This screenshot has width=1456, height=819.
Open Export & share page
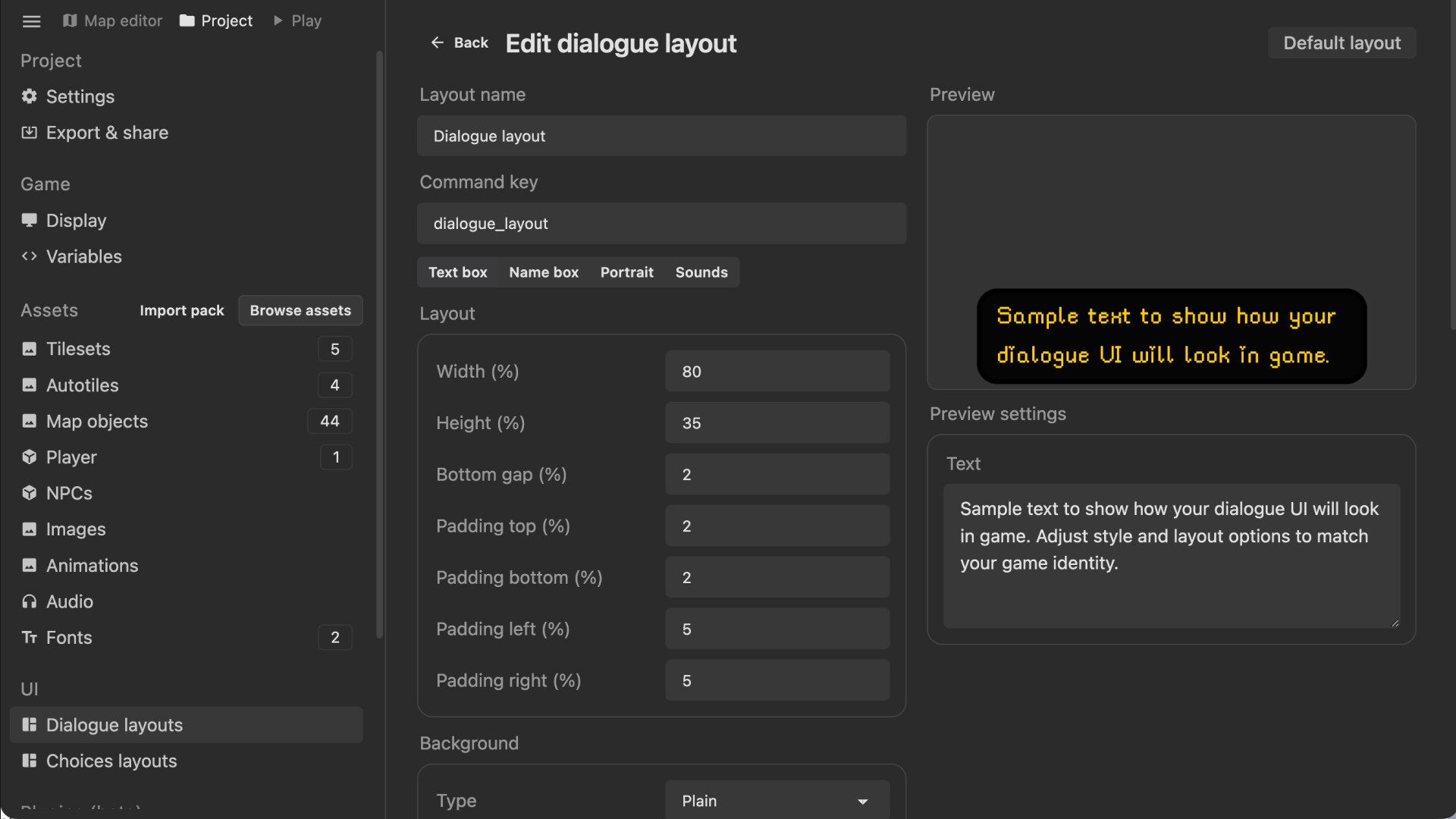coord(186,133)
